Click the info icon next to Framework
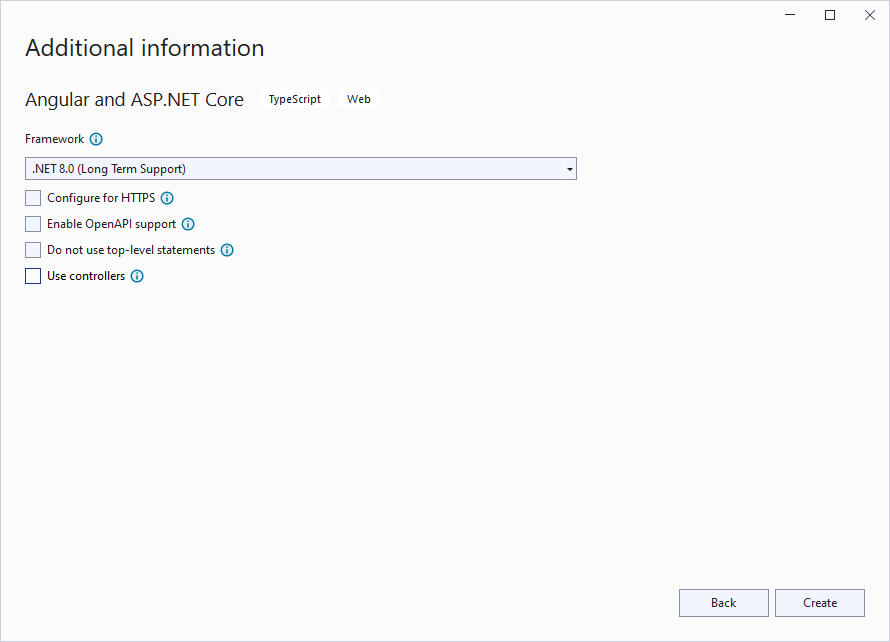Viewport: 890px width, 642px height. click(96, 139)
